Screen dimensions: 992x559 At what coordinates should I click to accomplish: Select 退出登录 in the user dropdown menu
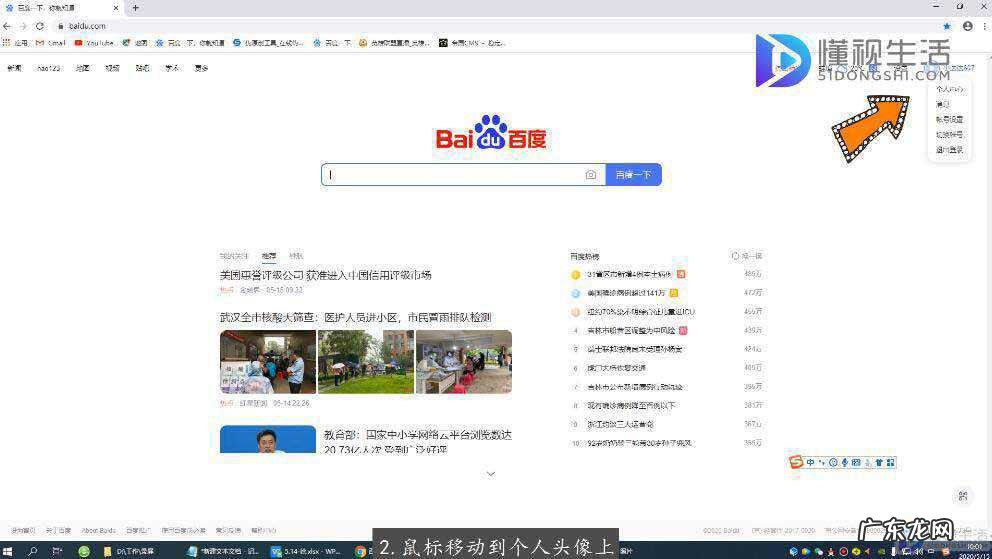950,150
